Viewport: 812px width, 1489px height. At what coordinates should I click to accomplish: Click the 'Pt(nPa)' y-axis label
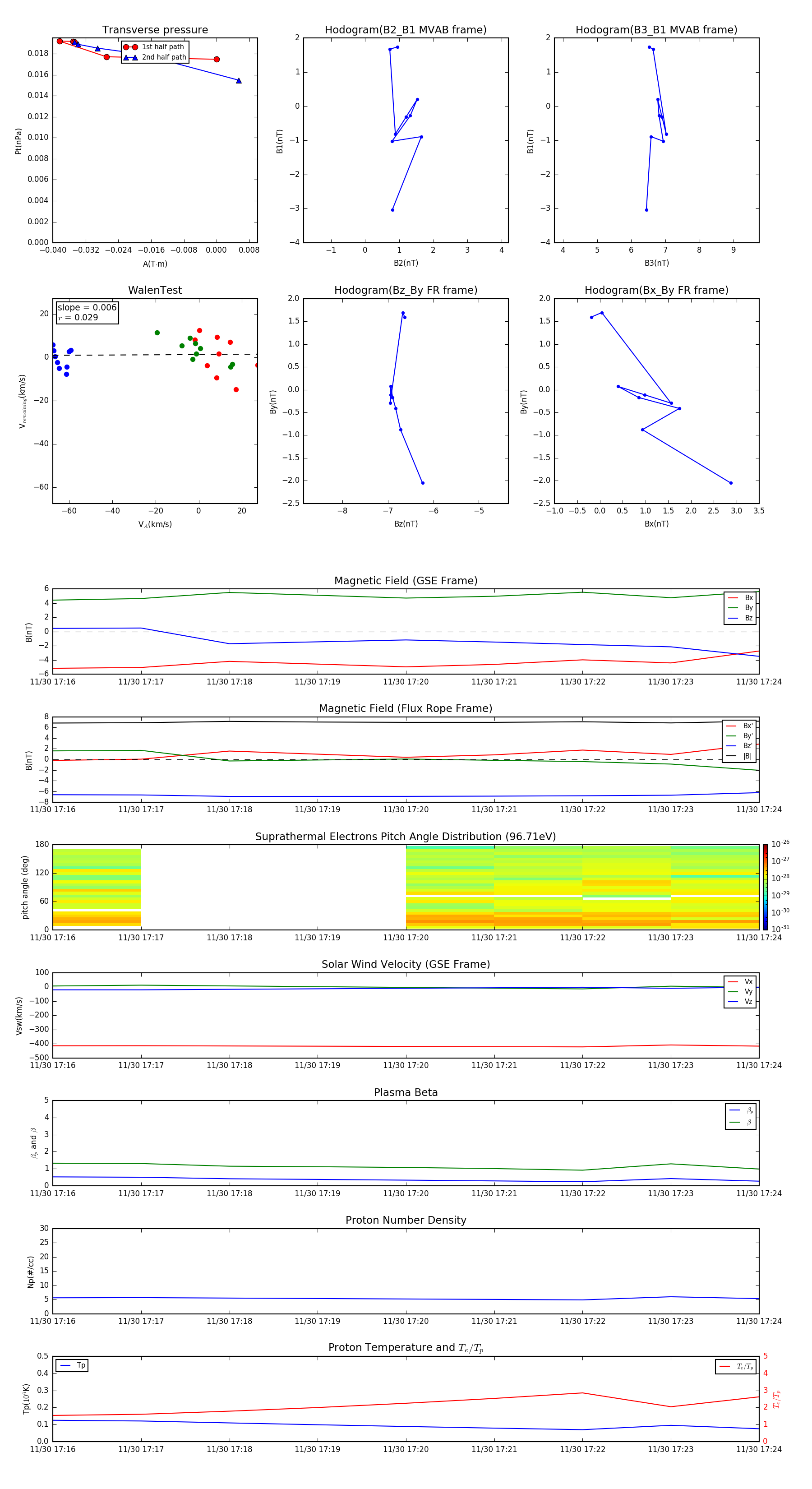(18, 141)
